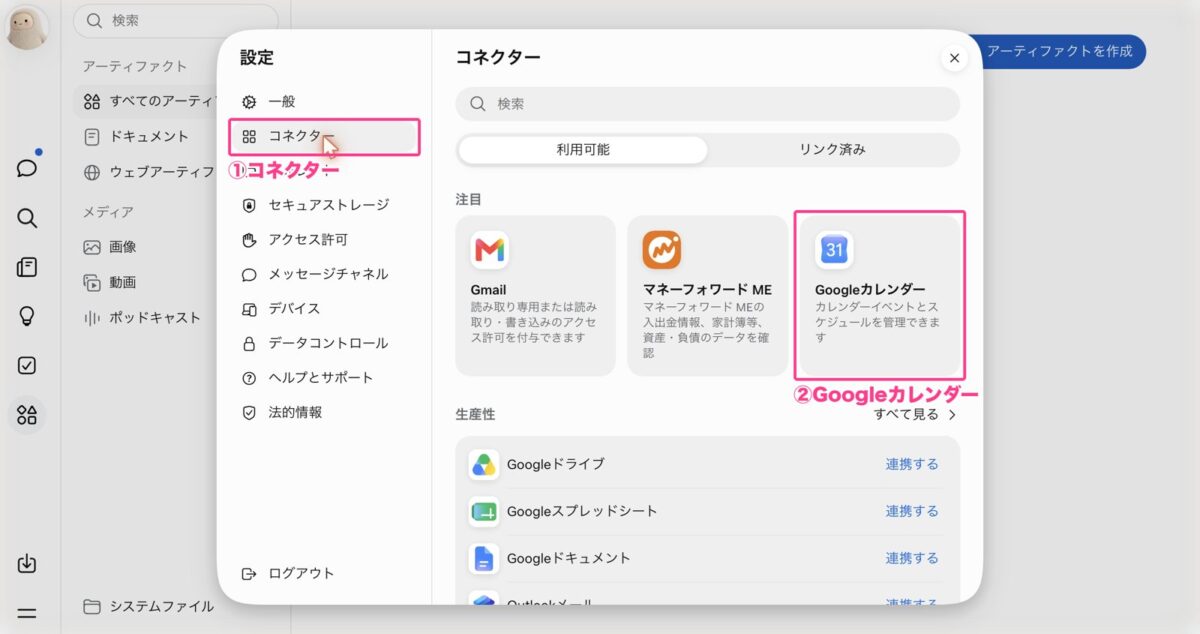The image size is (1200, 634).
Task: Click the download icon in the left rail
Action: coord(27,564)
